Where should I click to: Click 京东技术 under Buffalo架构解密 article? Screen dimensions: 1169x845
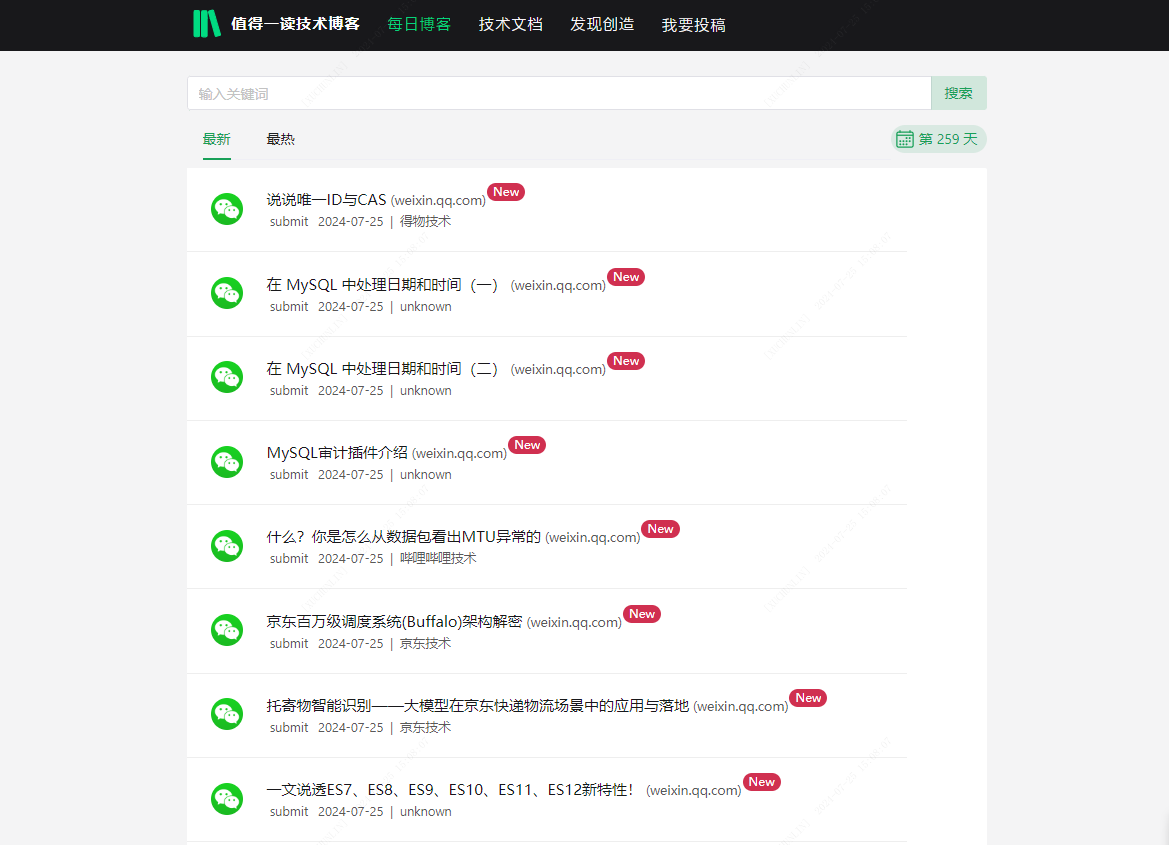point(426,644)
